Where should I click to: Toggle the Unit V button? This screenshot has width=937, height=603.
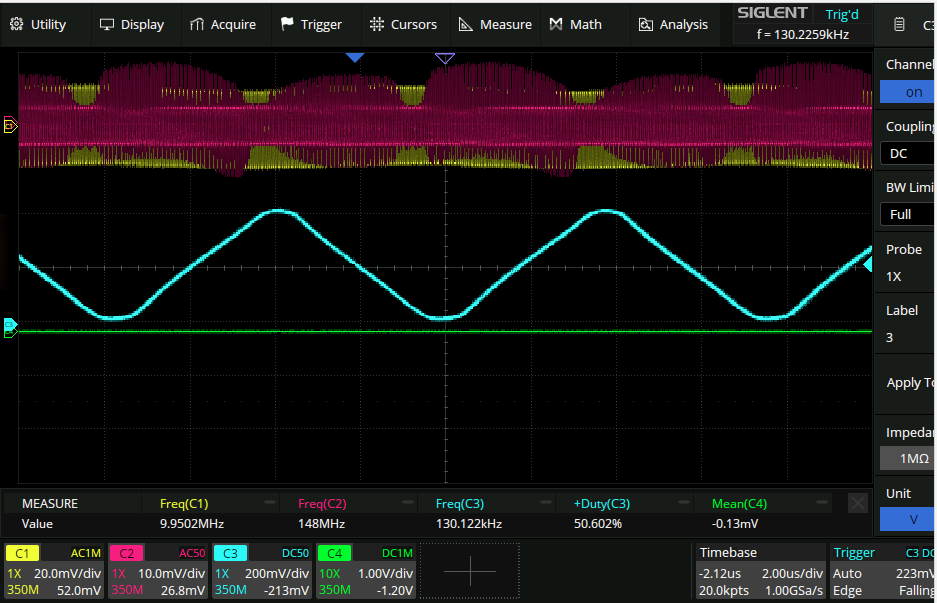(x=907, y=520)
